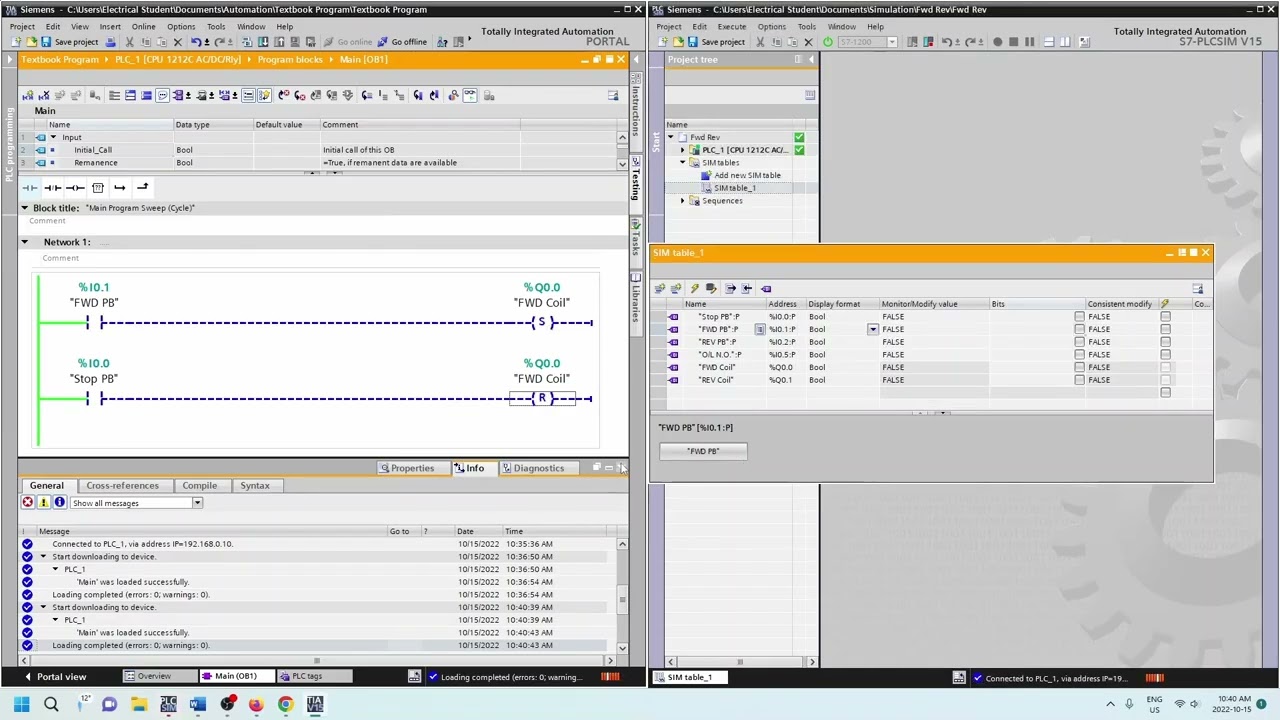Collapse SIM tables node in project tree

683,163
